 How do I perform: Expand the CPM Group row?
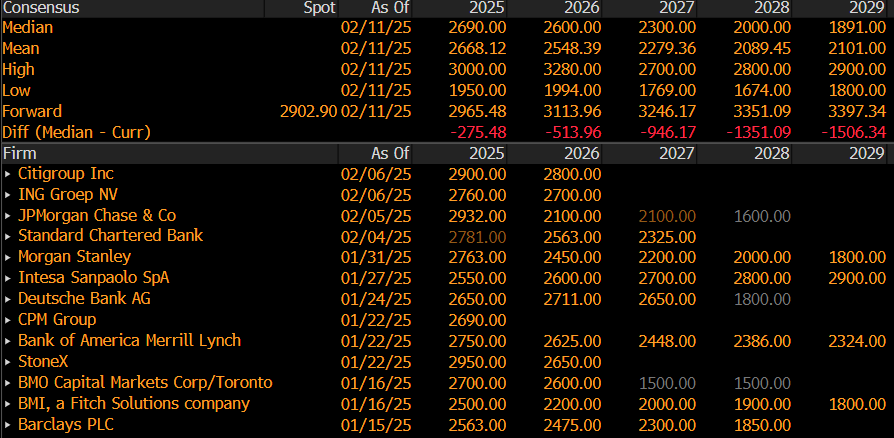click(7, 320)
